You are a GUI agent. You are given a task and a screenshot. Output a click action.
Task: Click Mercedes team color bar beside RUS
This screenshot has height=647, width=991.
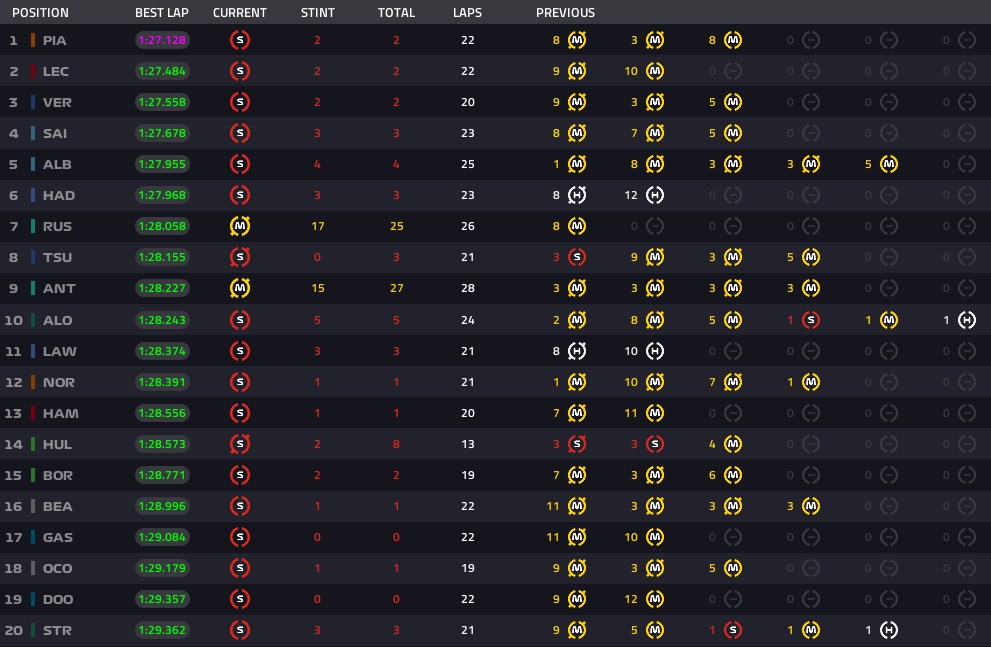point(33,226)
